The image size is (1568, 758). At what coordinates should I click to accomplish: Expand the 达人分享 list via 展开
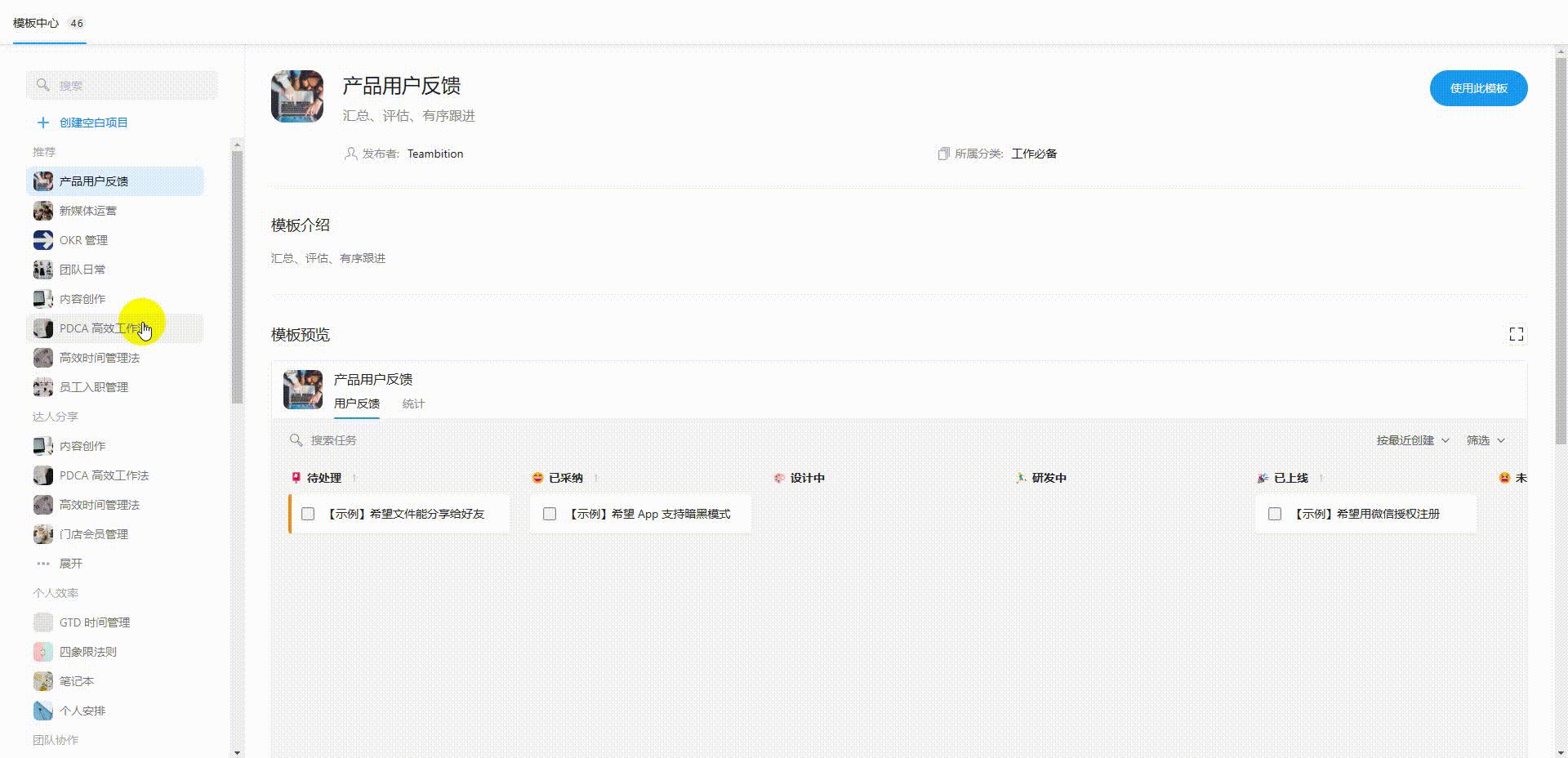[68, 563]
